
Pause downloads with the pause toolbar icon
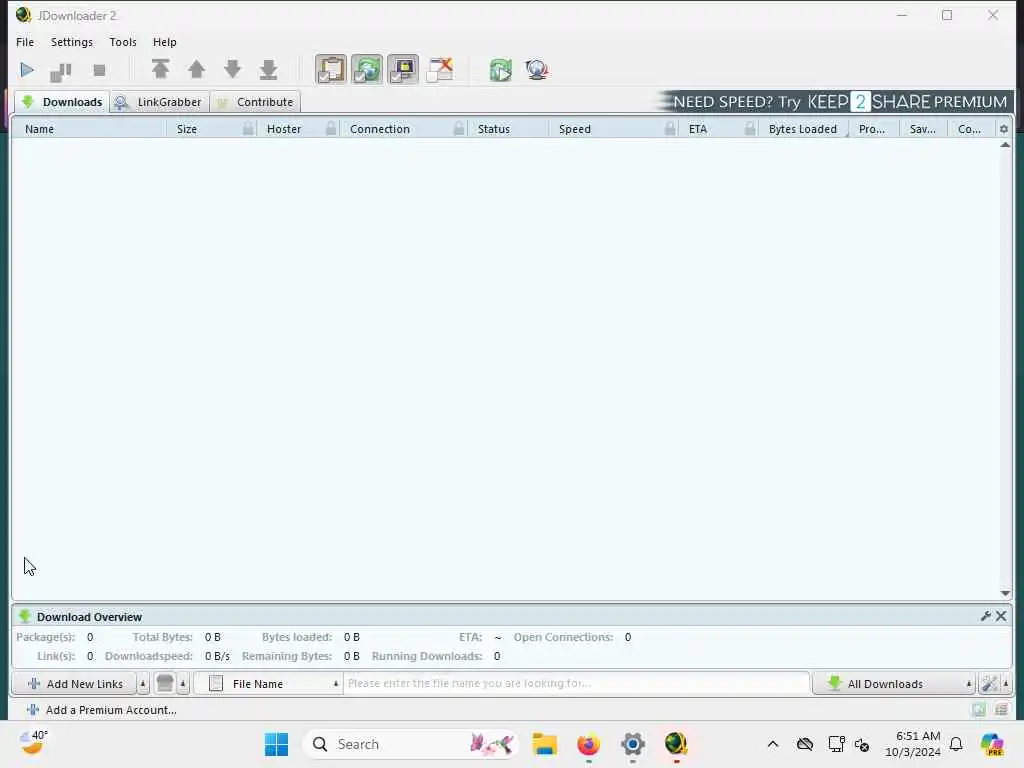[x=61, y=71]
